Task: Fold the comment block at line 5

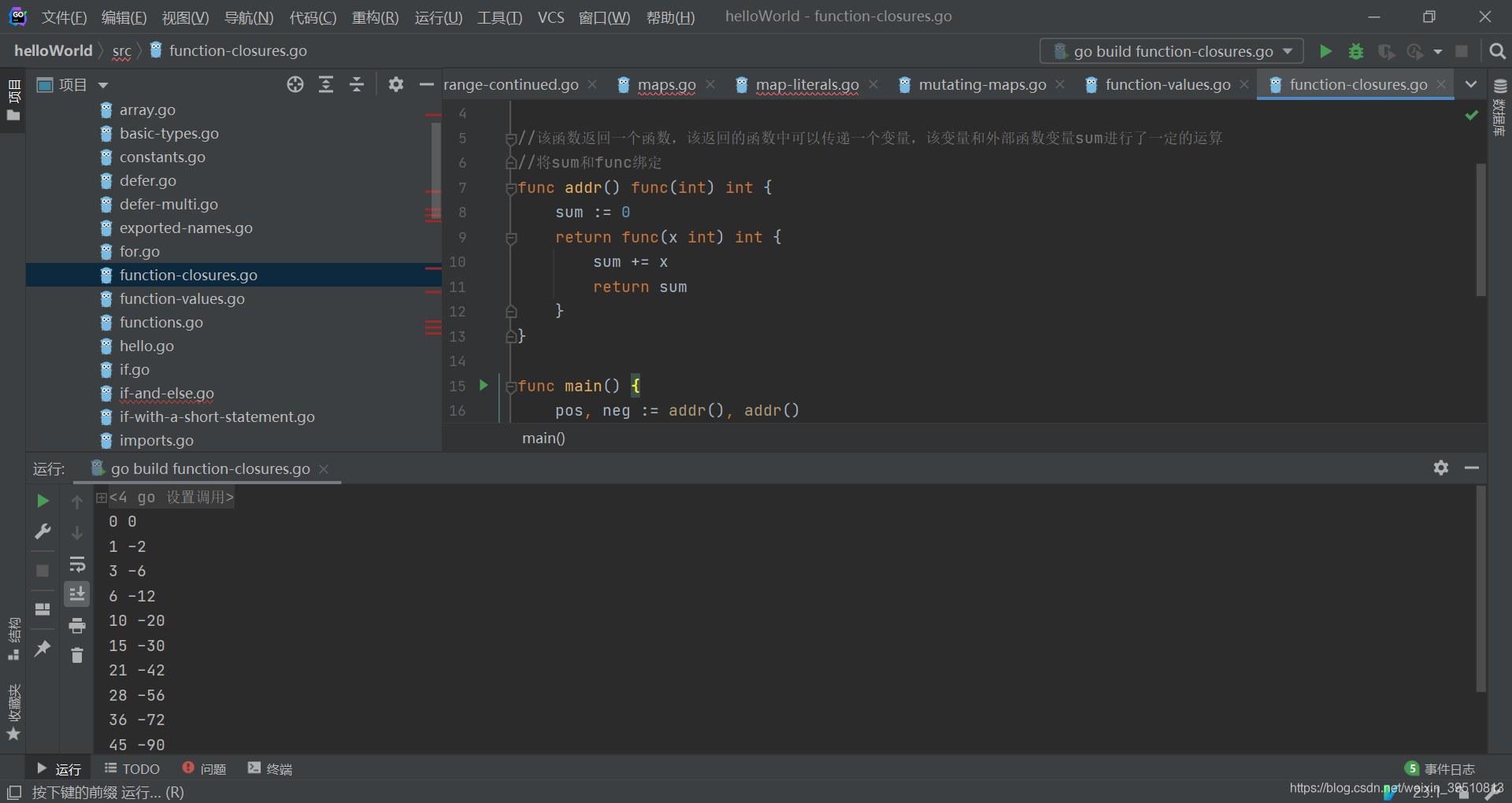Action: coord(511,139)
